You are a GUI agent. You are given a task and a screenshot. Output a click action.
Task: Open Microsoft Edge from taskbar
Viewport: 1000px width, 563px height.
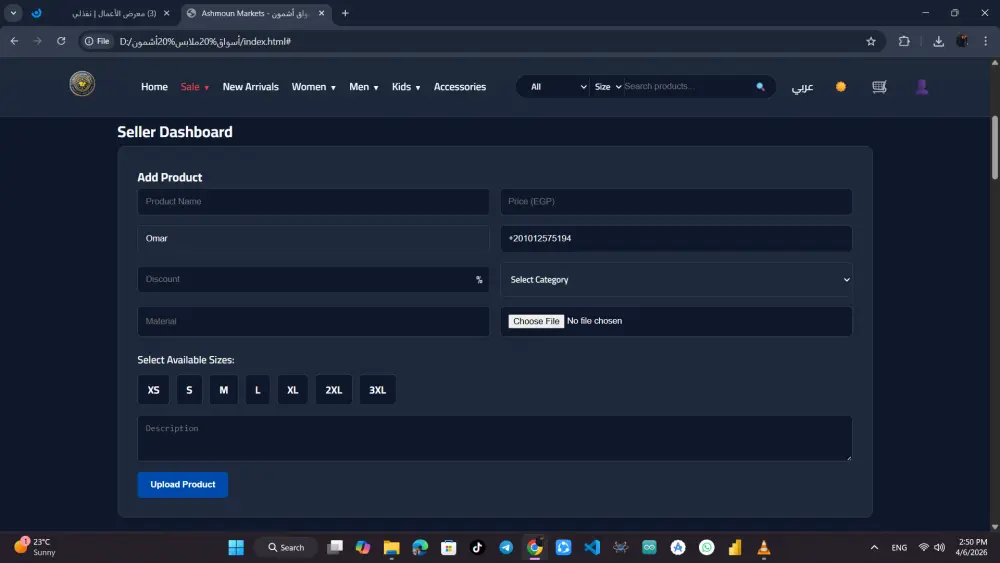420,548
